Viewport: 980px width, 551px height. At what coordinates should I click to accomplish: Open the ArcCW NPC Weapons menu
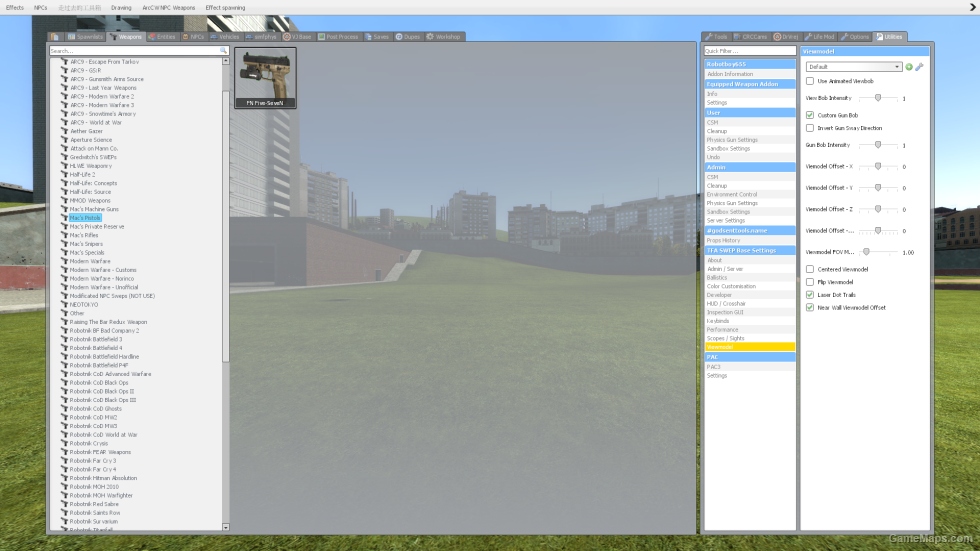coord(169,7)
